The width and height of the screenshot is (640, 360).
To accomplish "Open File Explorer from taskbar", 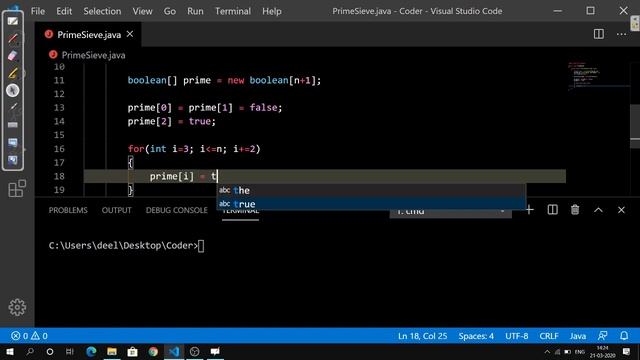I will (112, 351).
